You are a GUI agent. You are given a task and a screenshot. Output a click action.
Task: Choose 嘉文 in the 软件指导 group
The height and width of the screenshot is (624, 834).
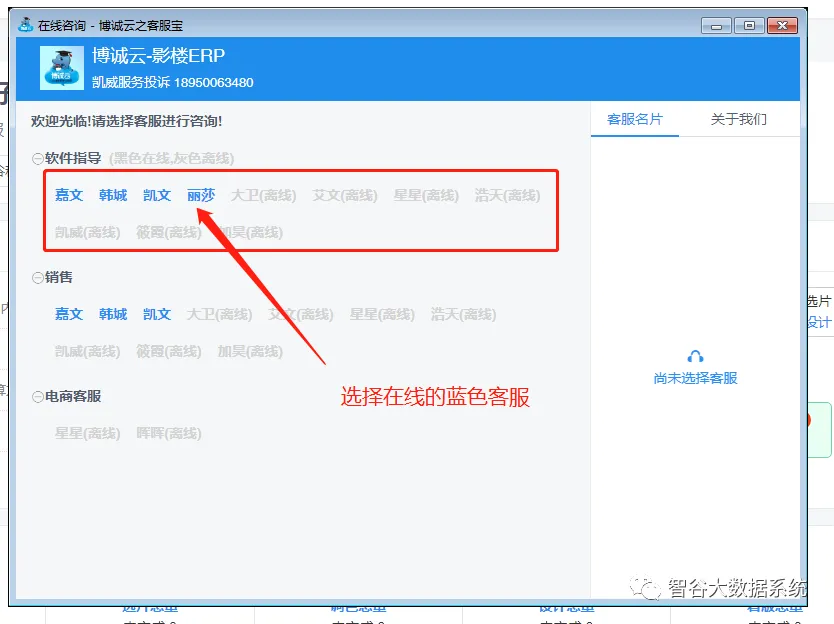tap(69, 195)
